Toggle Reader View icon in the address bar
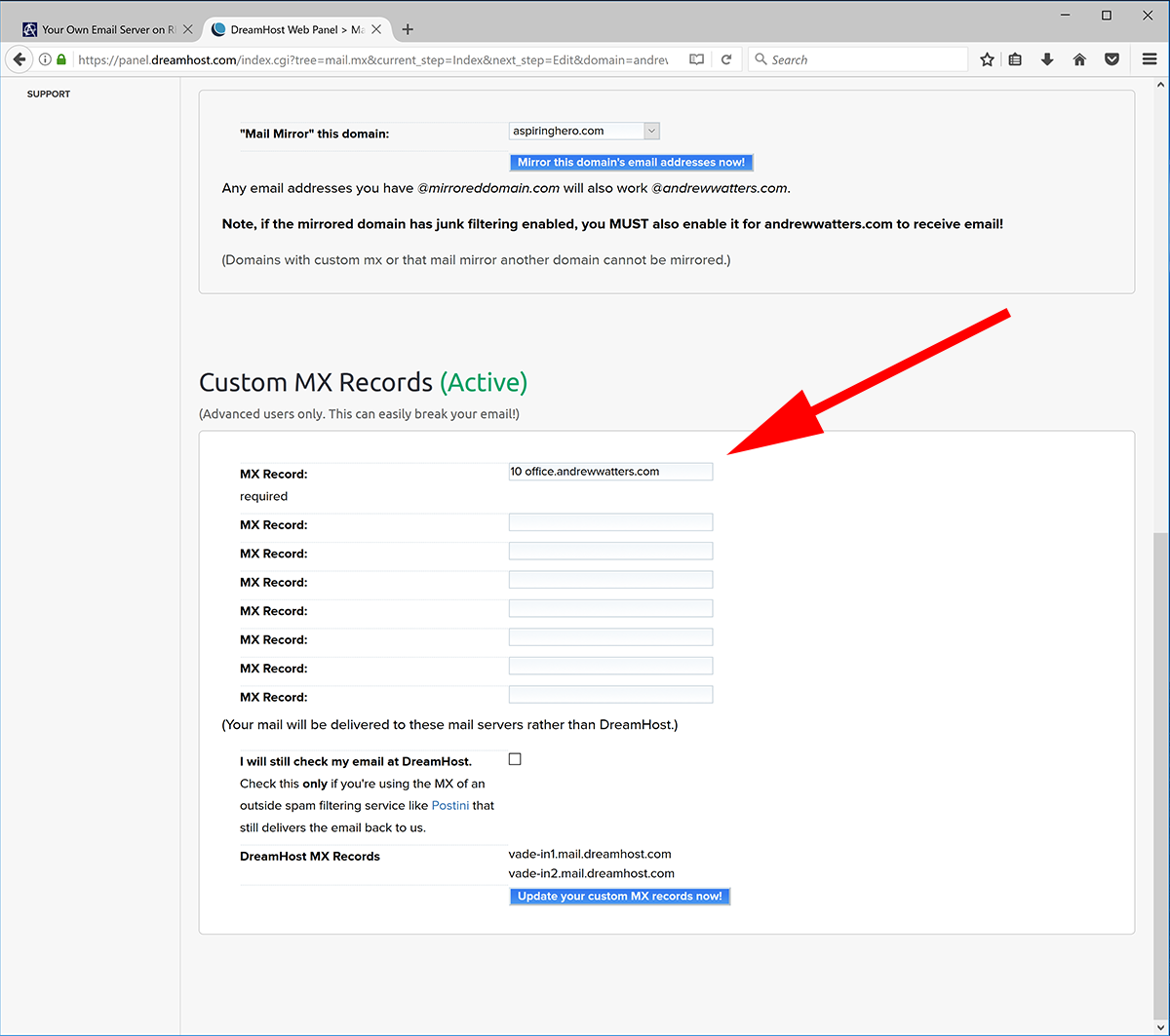Screen dimensions: 1170x1036 [696, 59]
